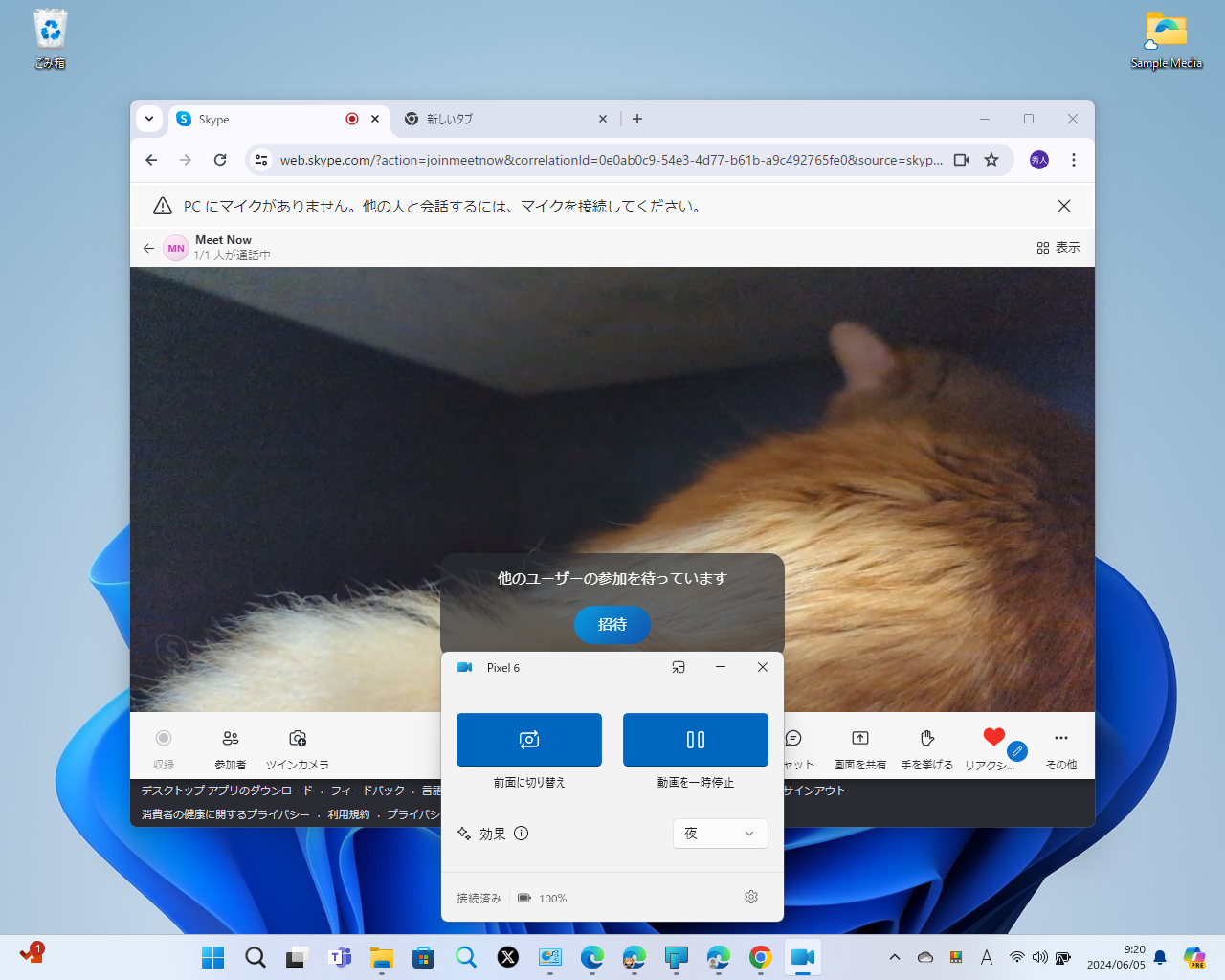Click the サインアウト link
This screenshot has height=980, width=1225.
(813, 791)
